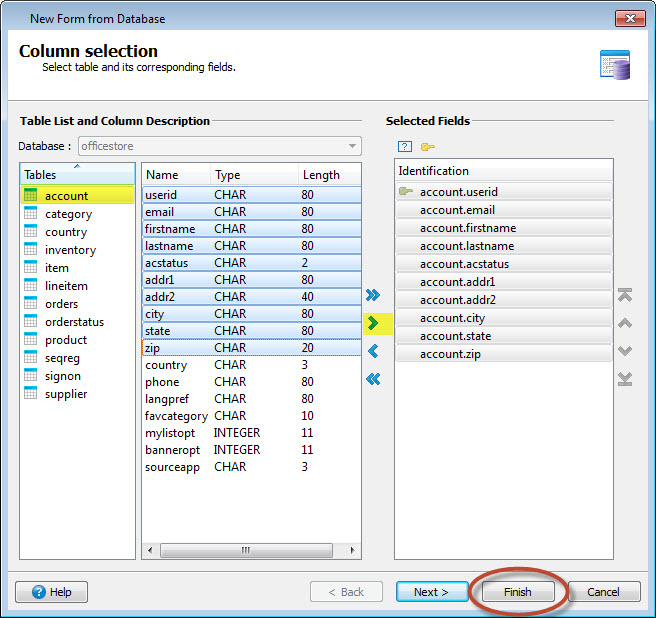656x618 pixels.
Task: Click the add selected field arrow icon
Action: coord(373,323)
